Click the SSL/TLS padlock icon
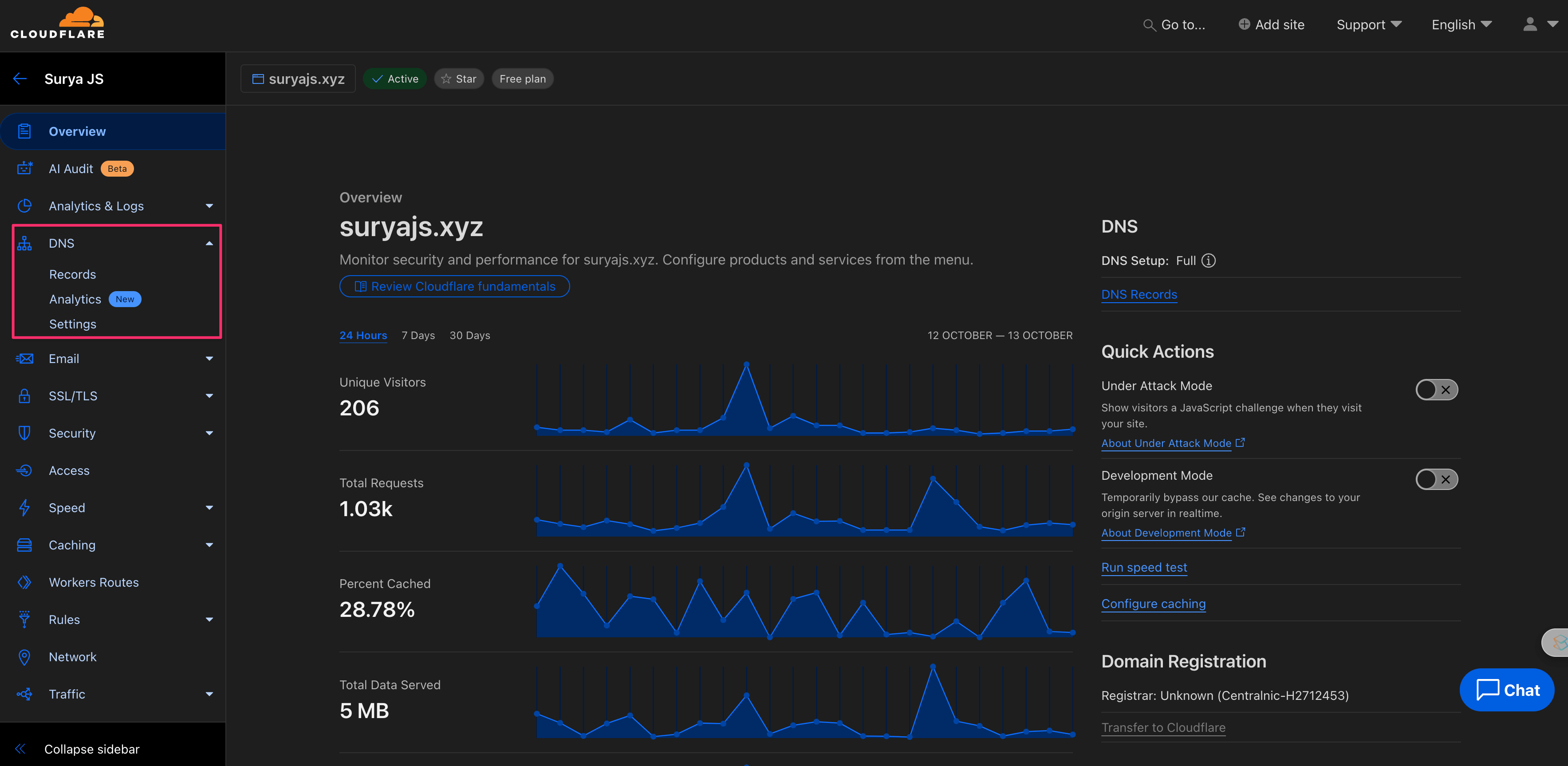This screenshot has width=1568, height=766. (x=24, y=396)
